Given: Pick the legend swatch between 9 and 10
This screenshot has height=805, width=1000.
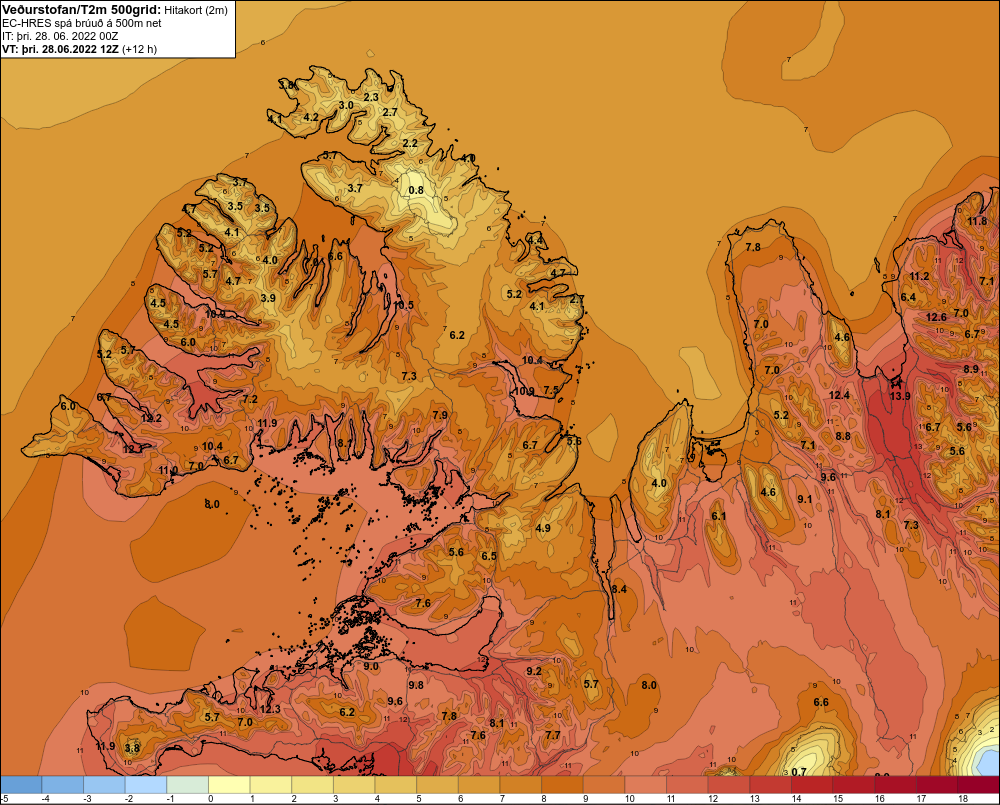Looking at the screenshot, I should tap(604, 784).
